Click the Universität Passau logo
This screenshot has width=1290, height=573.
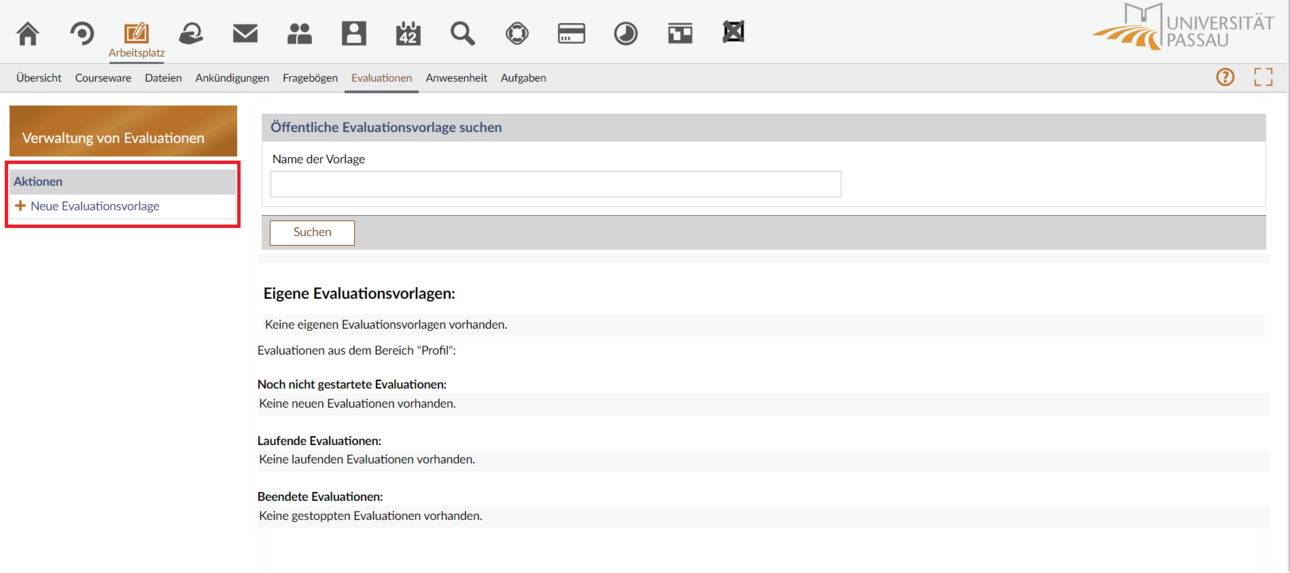tap(1184, 28)
